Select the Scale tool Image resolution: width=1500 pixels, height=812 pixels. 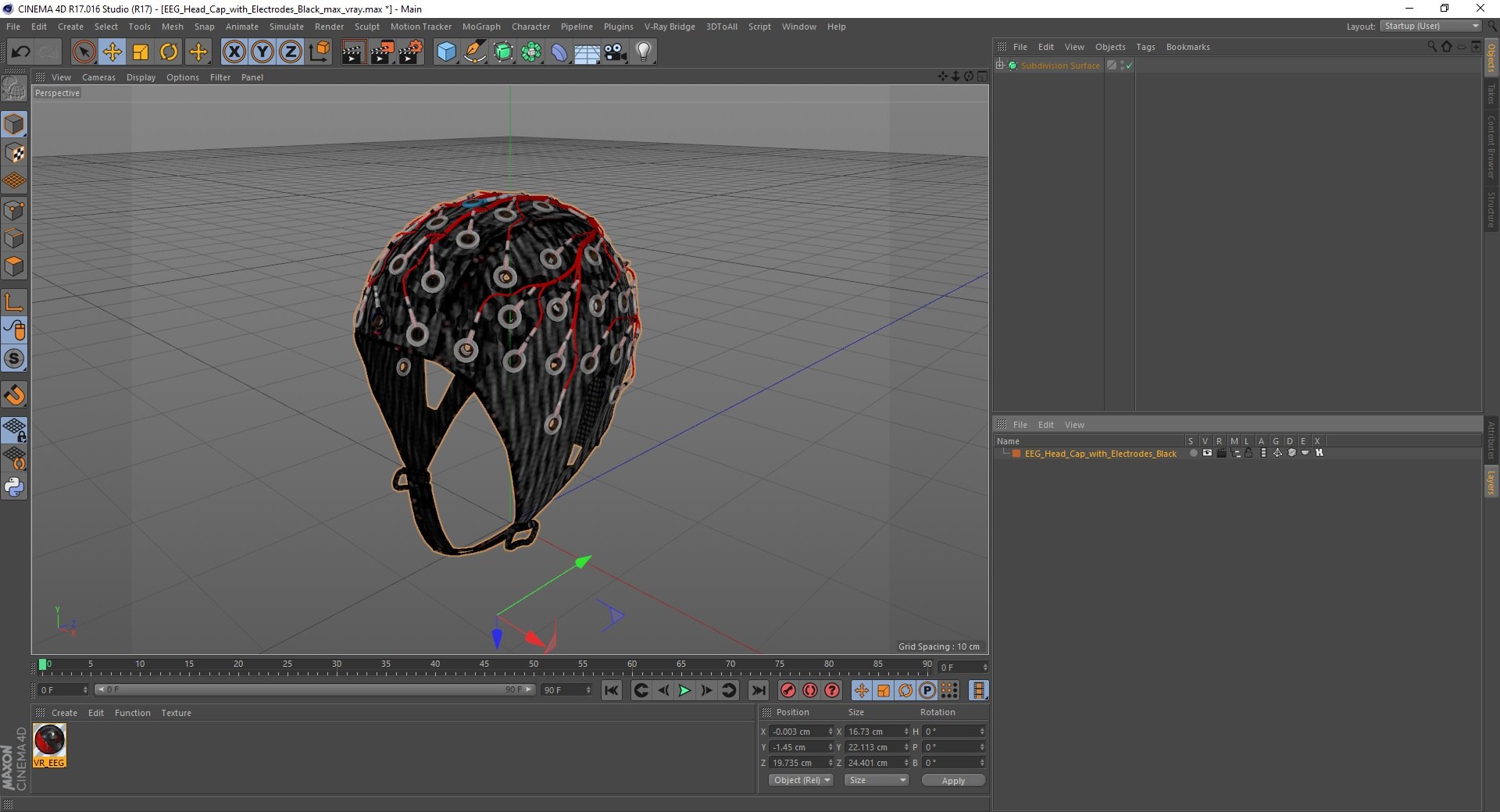pyautogui.click(x=141, y=52)
